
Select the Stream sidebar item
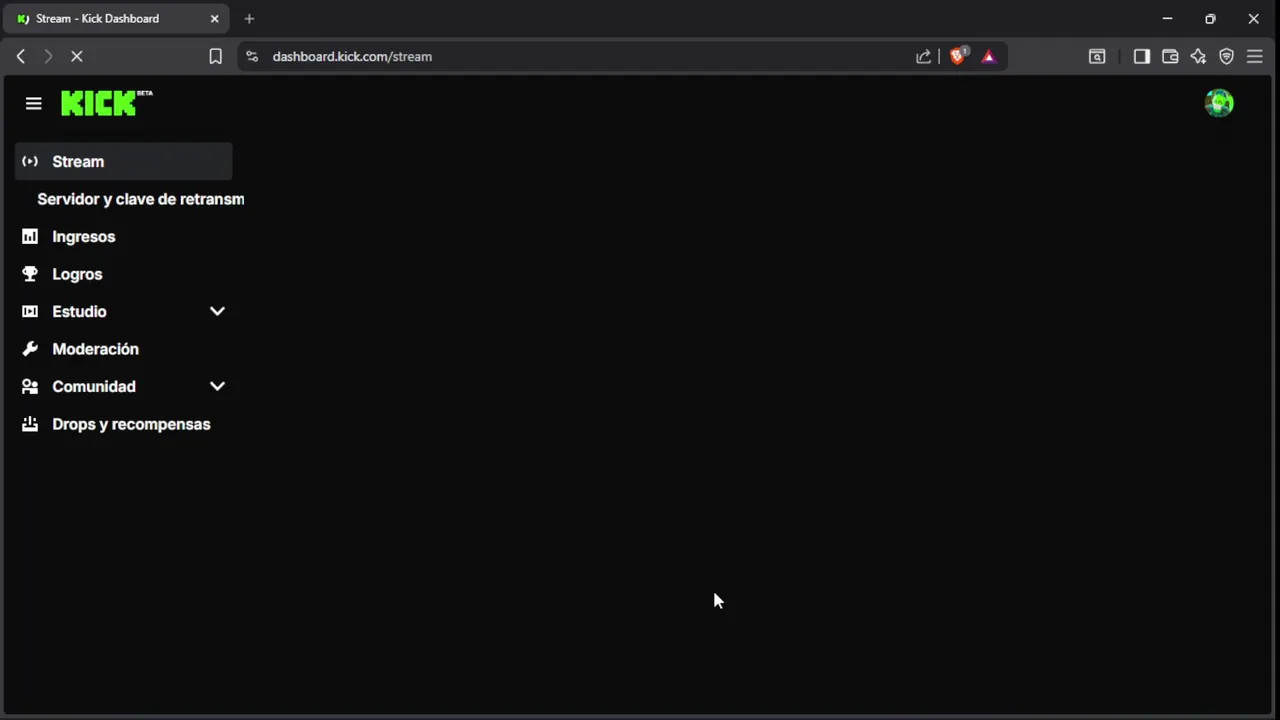[123, 161]
